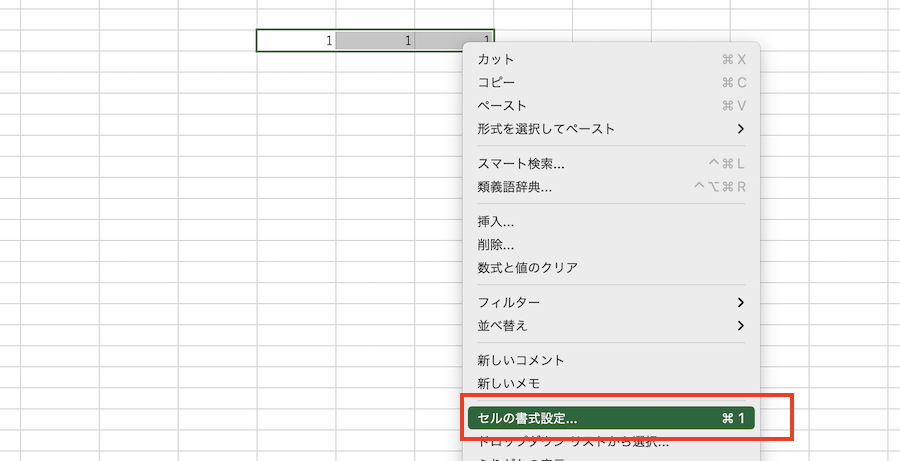Click the middle shaded cell containing 1
The height and width of the screenshot is (461, 900).
[x=375, y=40]
